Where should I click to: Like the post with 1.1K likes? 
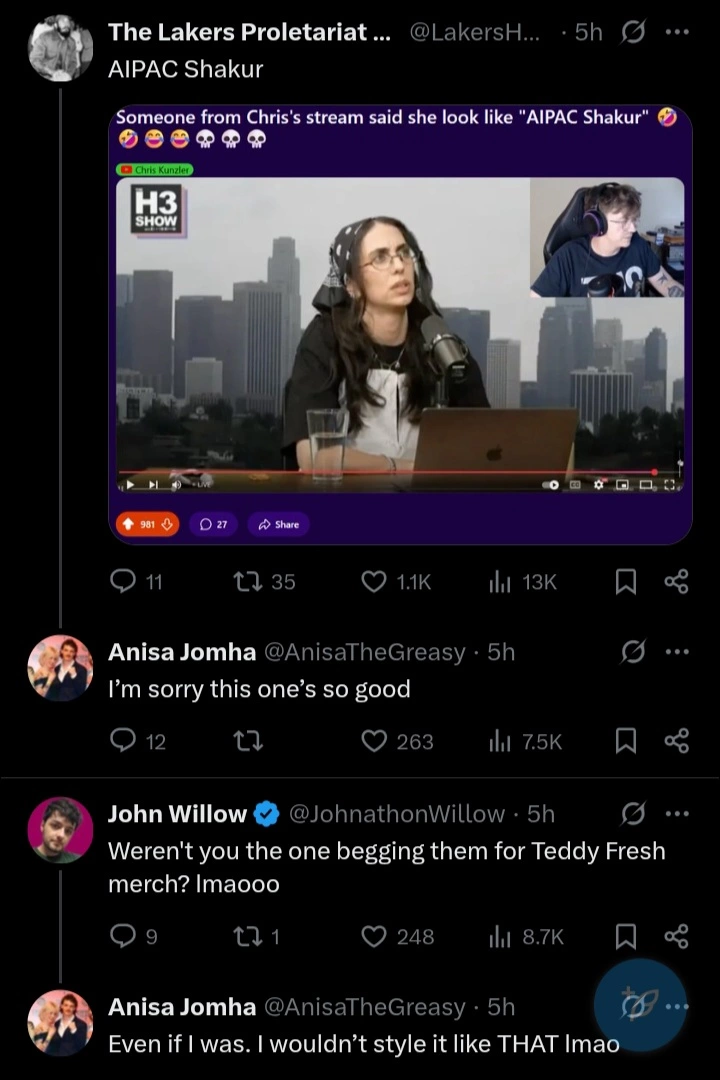coord(396,582)
